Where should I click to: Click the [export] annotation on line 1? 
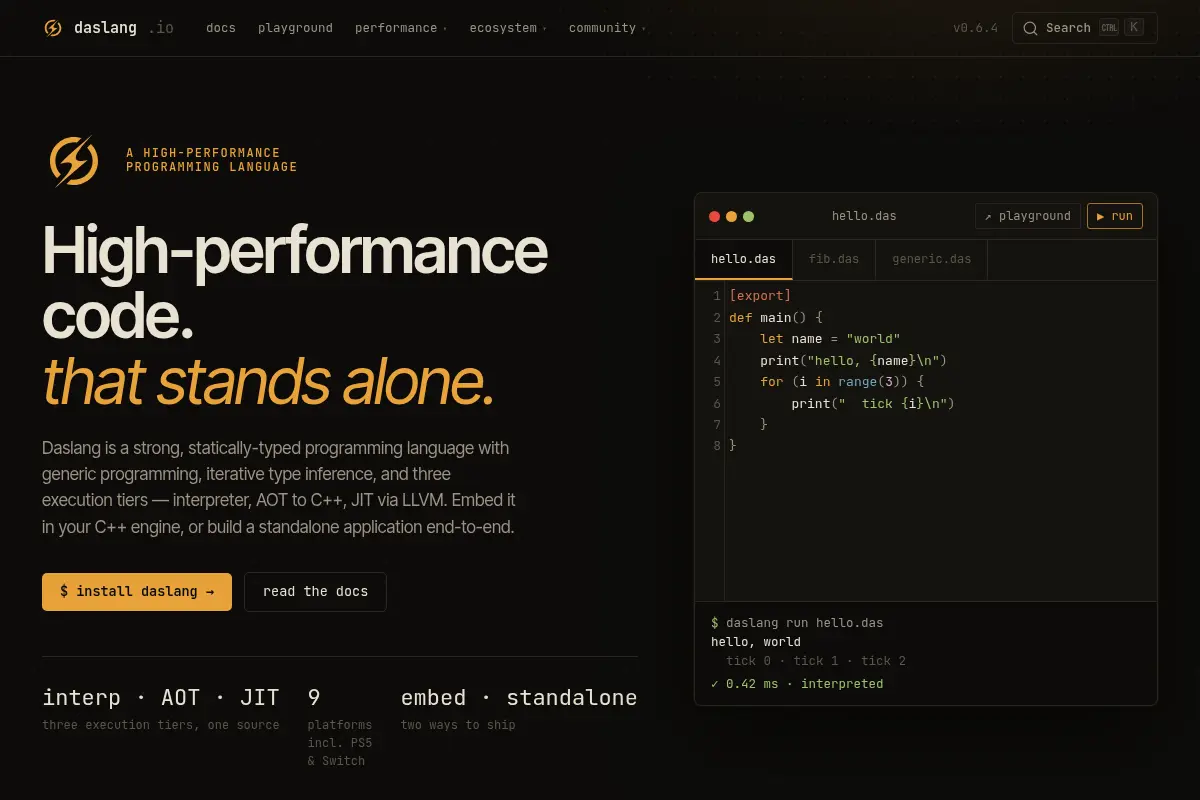760,296
